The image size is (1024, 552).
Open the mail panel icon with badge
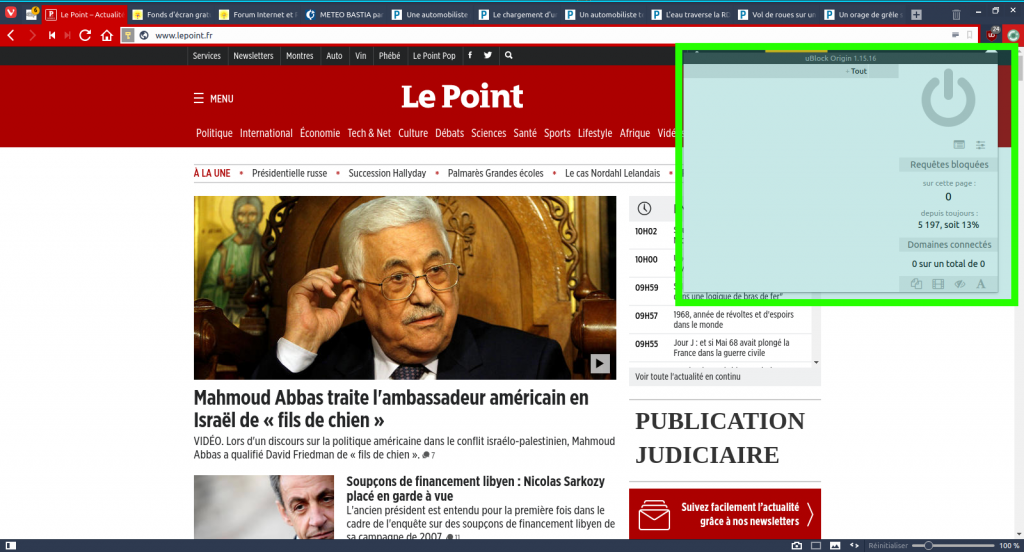(x=31, y=14)
